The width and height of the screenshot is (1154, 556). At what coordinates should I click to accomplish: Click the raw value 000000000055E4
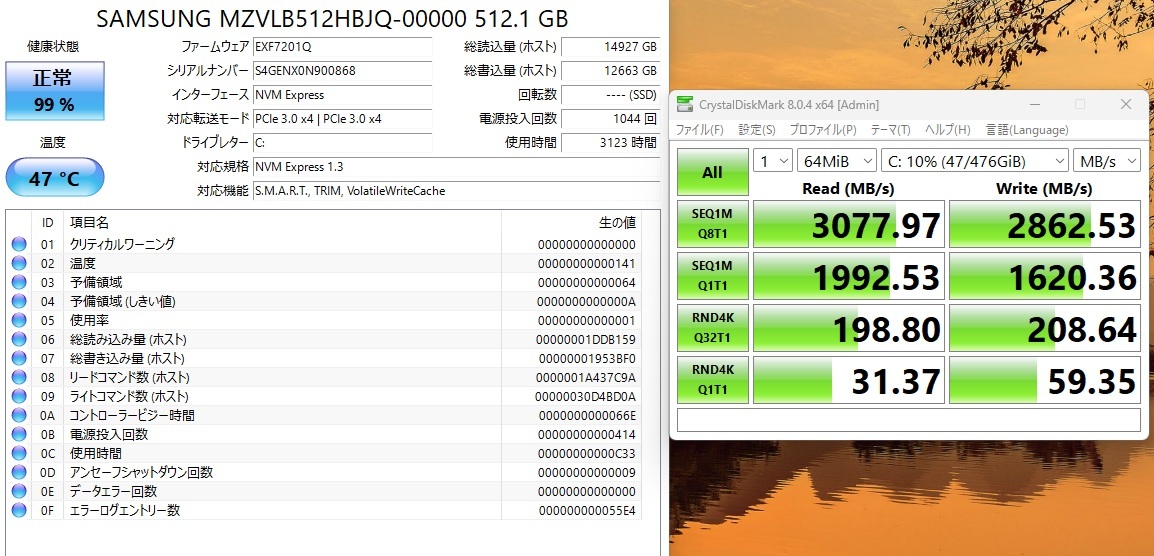[x=587, y=511]
